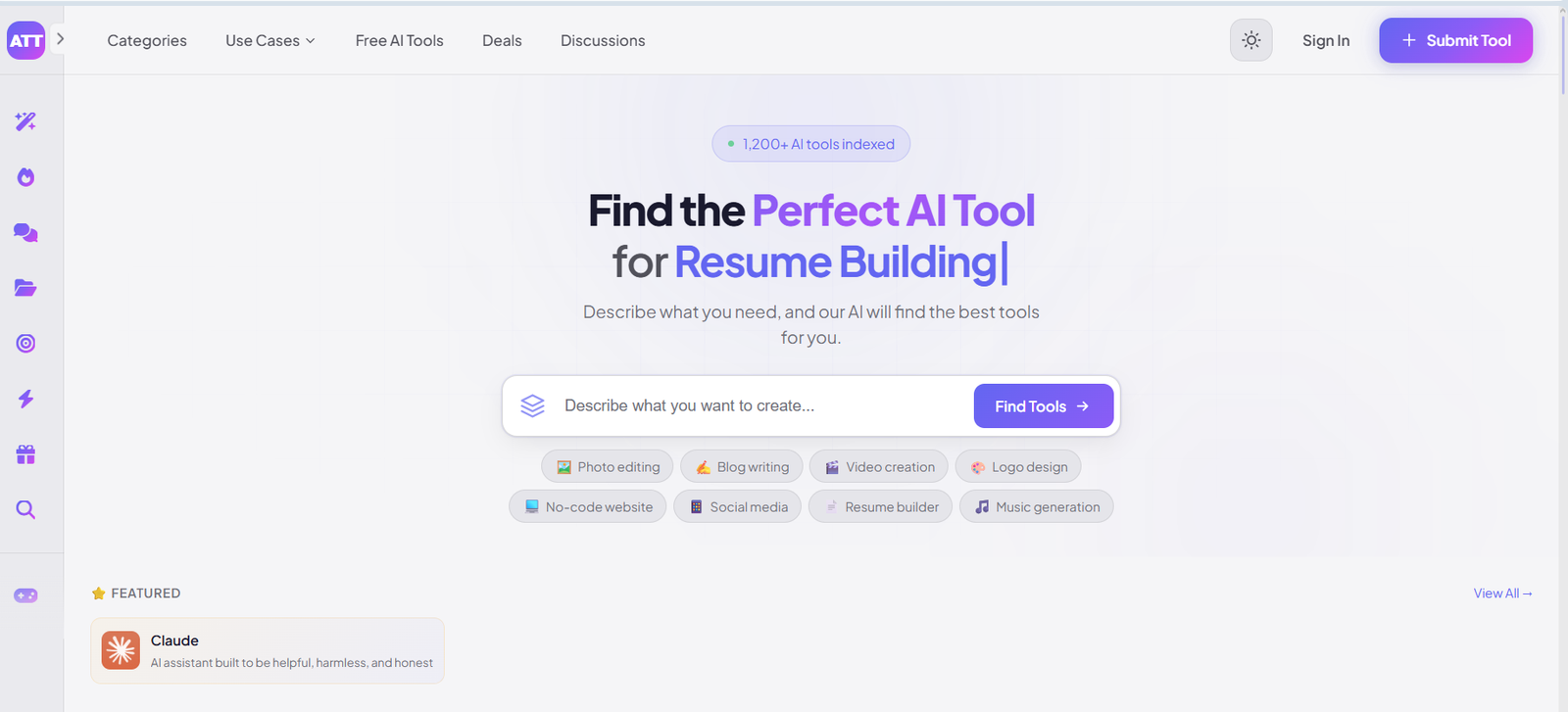Open the gift box sidebar icon
This screenshot has width=1568, height=712.
pyautogui.click(x=25, y=454)
